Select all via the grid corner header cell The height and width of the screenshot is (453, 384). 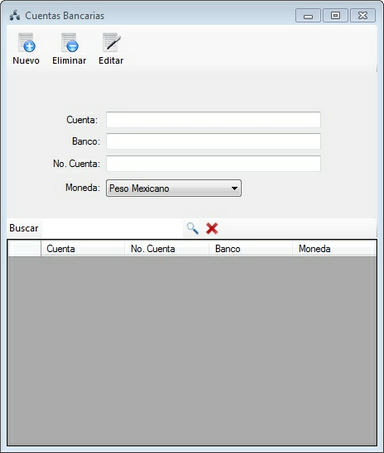[x=24, y=249]
